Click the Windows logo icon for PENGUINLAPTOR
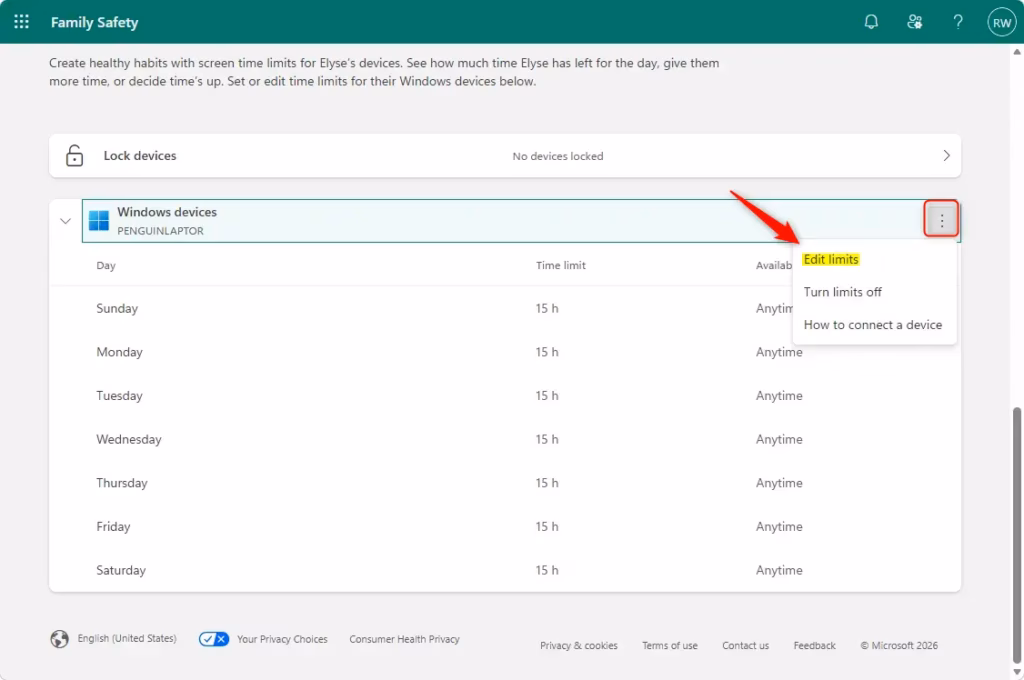Screen dimensions: 1024x680 [99, 221]
